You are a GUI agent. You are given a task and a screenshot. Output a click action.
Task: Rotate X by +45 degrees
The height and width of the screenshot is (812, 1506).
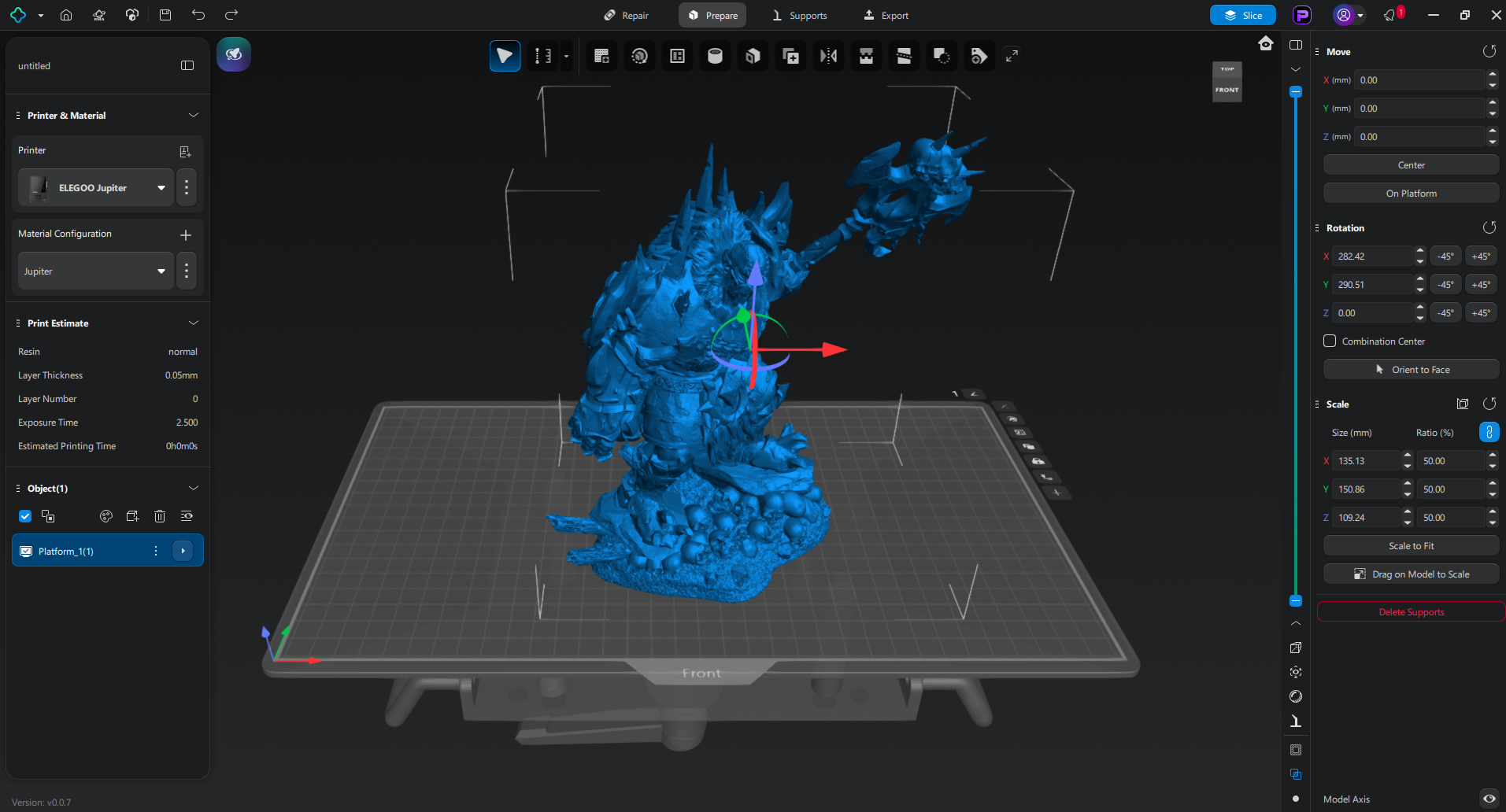point(1481,257)
